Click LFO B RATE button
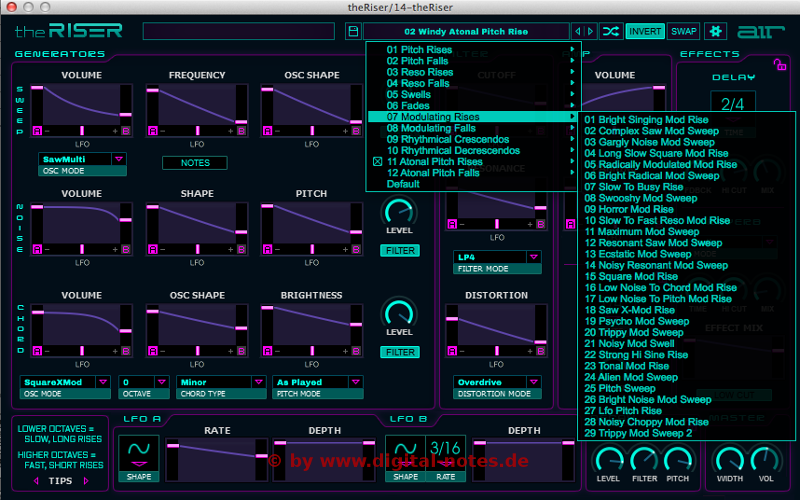Screen dimensions: 800x500 (445, 477)
